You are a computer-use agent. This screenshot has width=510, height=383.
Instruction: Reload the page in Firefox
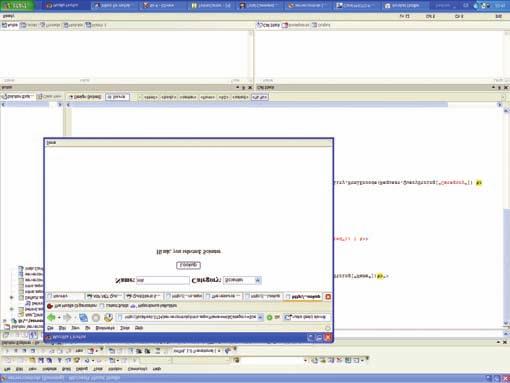[83, 317]
